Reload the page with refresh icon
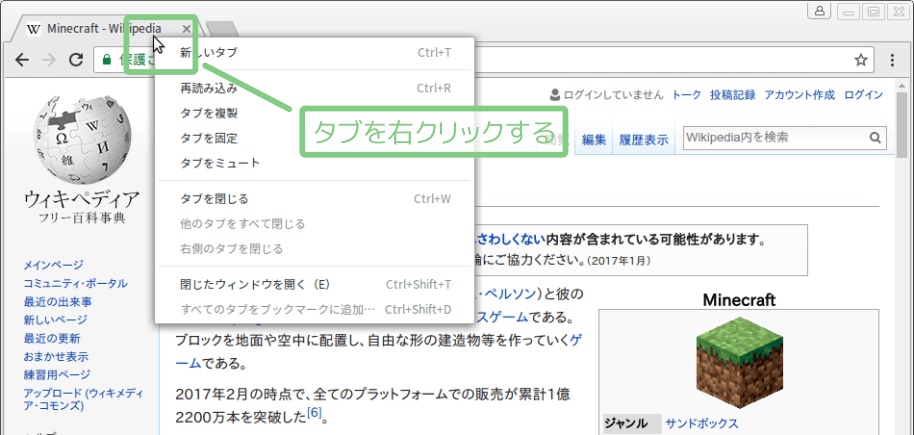 point(76,59)
